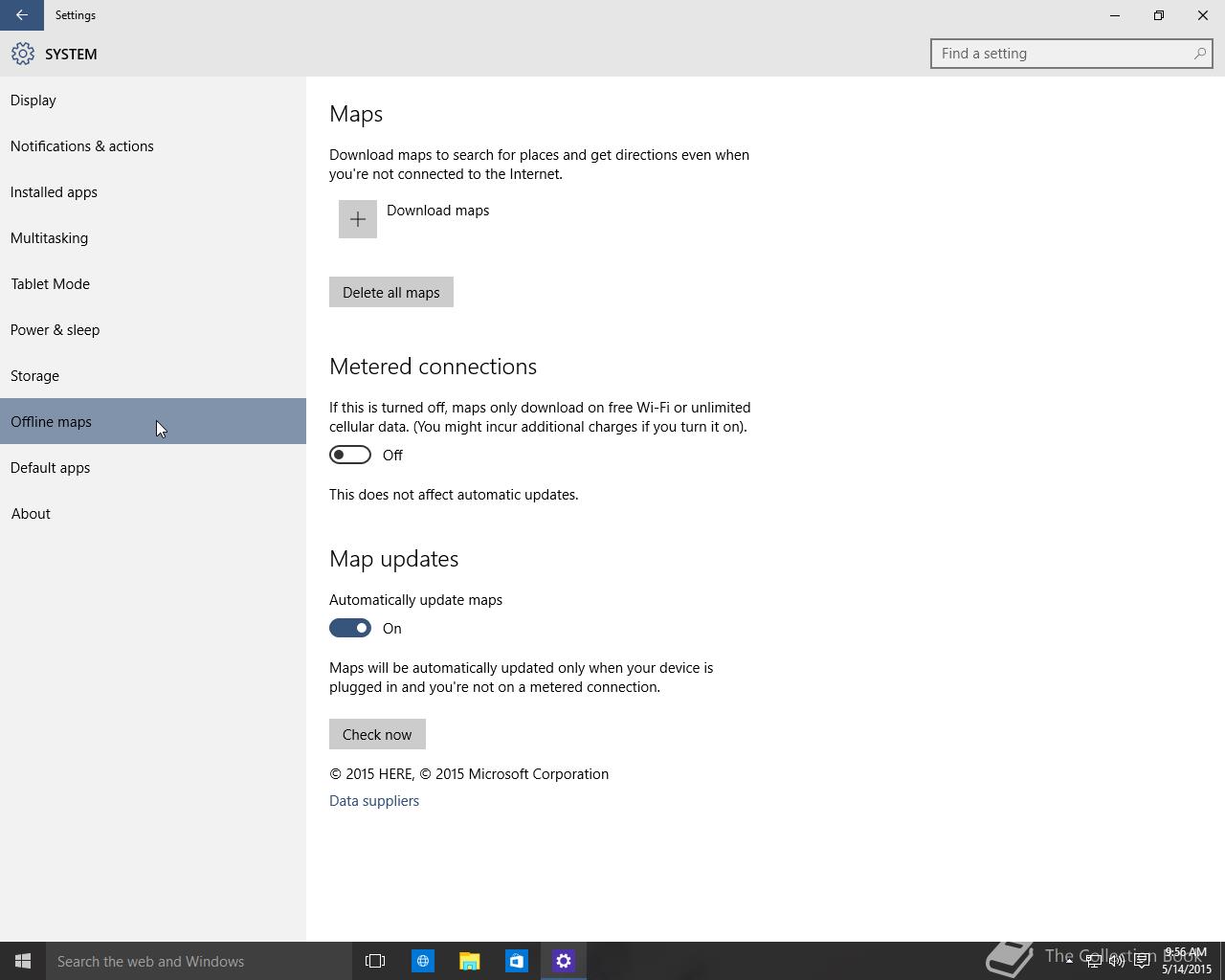Open Default apps settings
The image size is (1225, 980).
(153, 467)
